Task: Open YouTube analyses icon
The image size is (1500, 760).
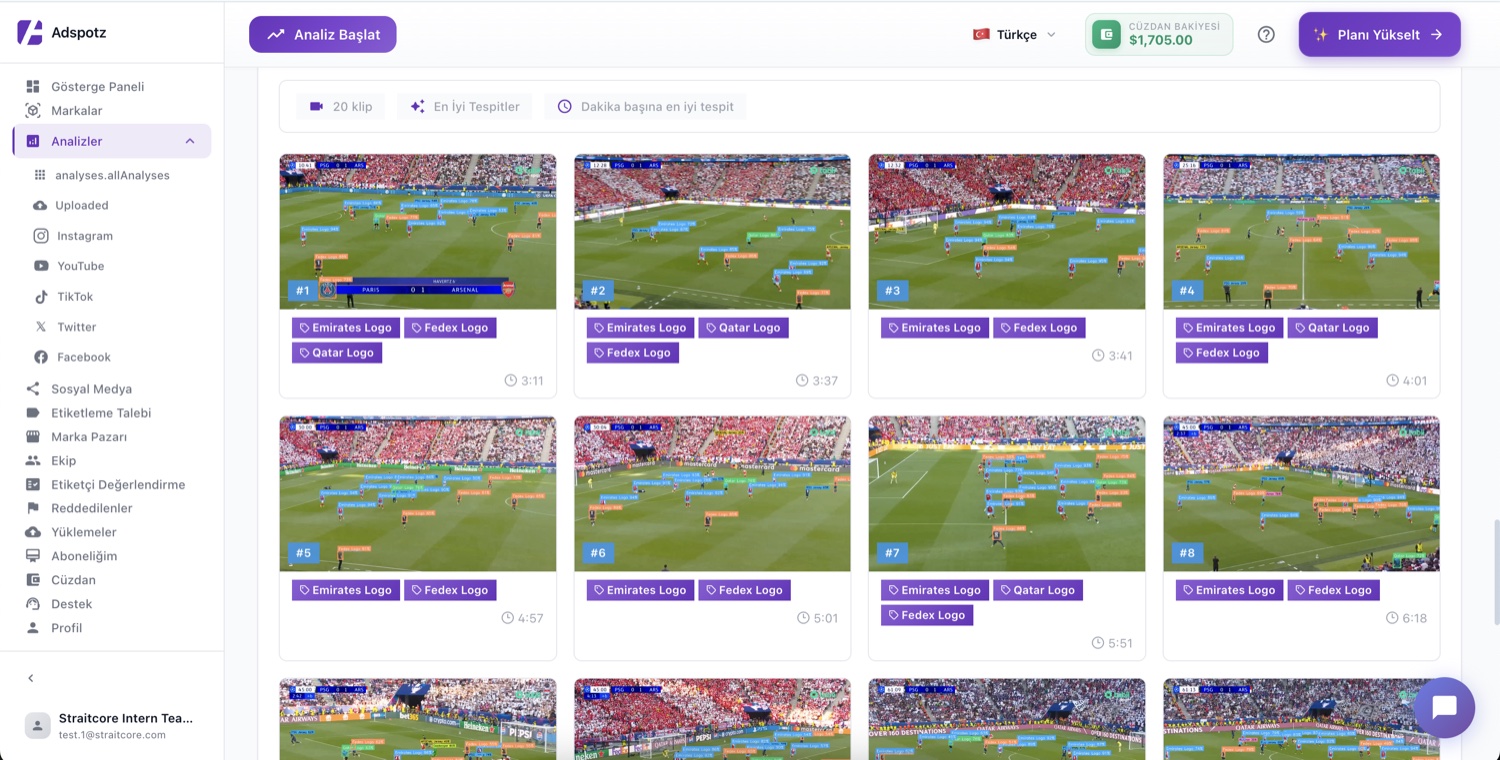Action: click(41, 266)
